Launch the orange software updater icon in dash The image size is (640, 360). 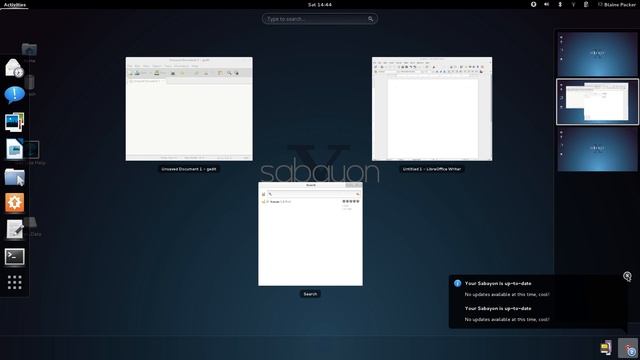click(14, 203)
